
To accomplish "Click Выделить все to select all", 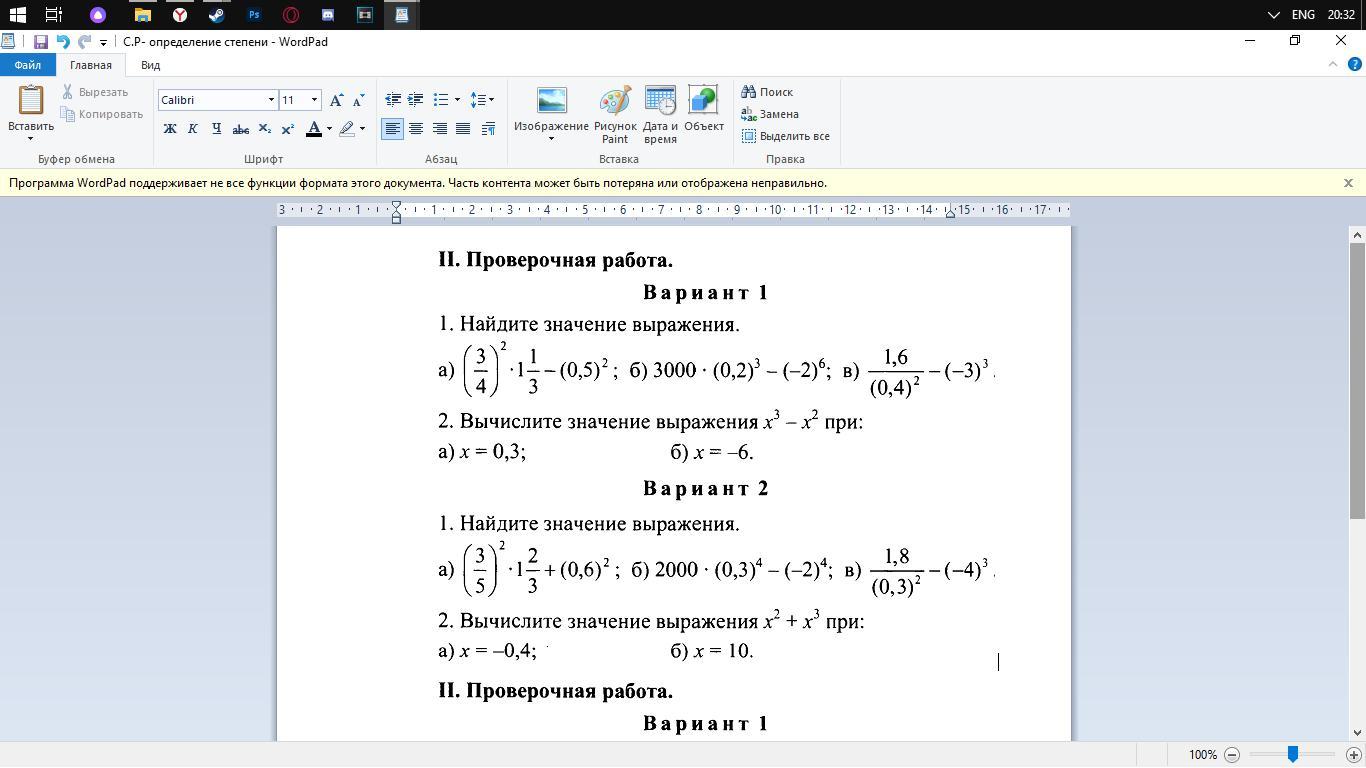I will [x=786, y=136].
